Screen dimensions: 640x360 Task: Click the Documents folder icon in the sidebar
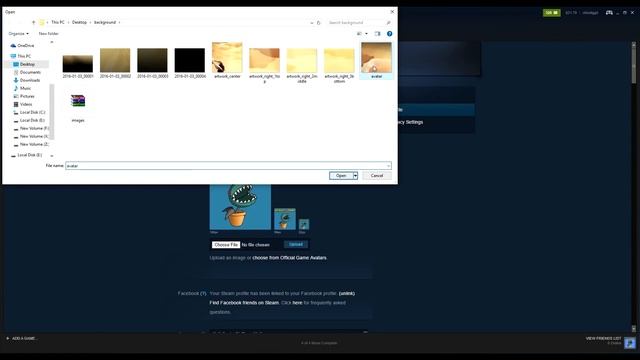(16, 72)
